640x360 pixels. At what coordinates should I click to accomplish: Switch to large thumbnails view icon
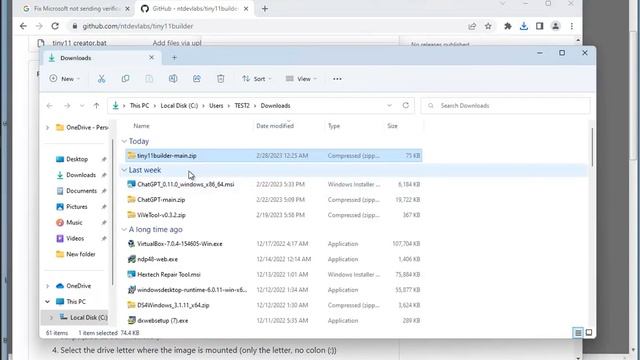point(589,333)
